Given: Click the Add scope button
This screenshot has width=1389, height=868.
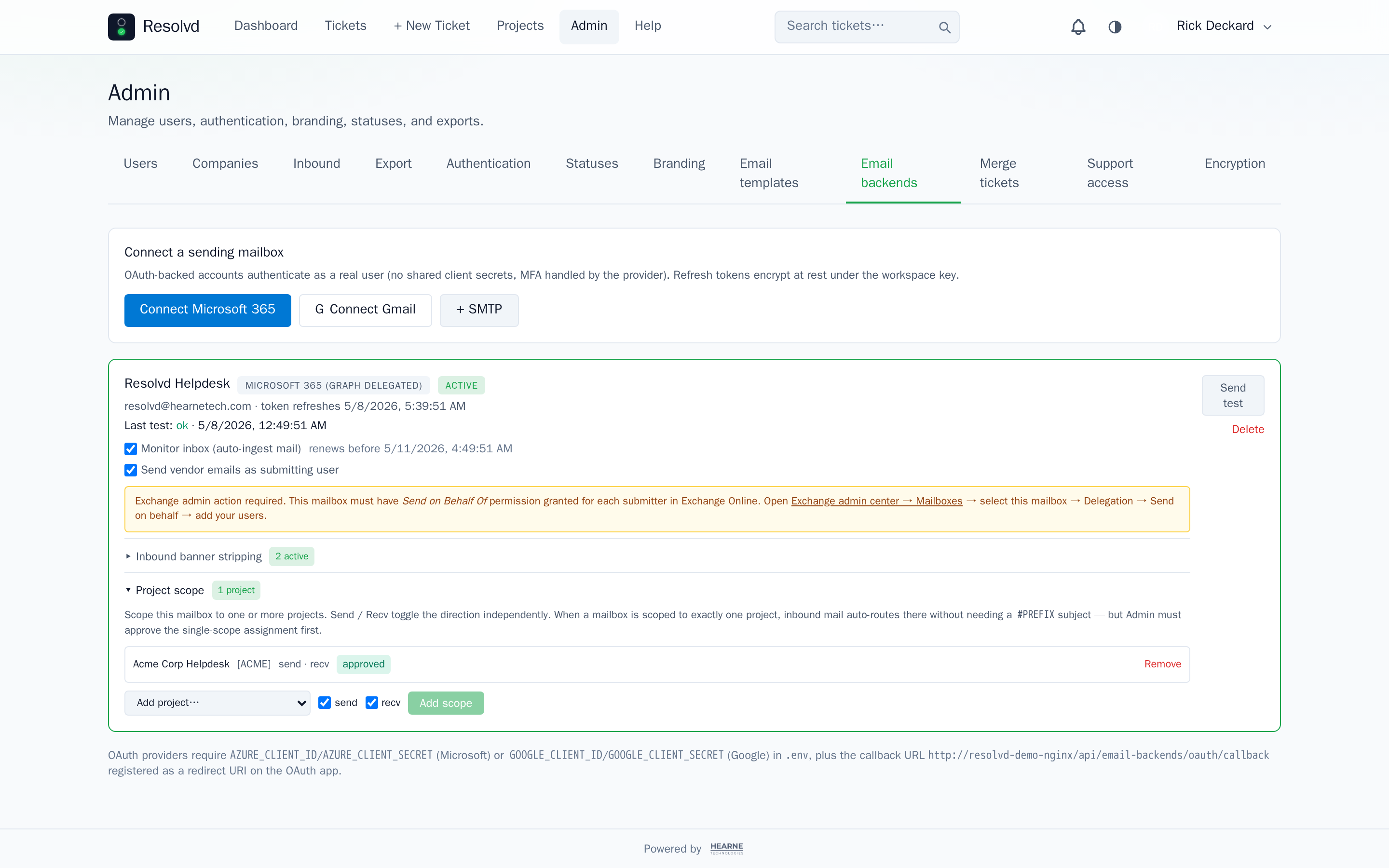Looking at the screenshot, I should 446,703.
